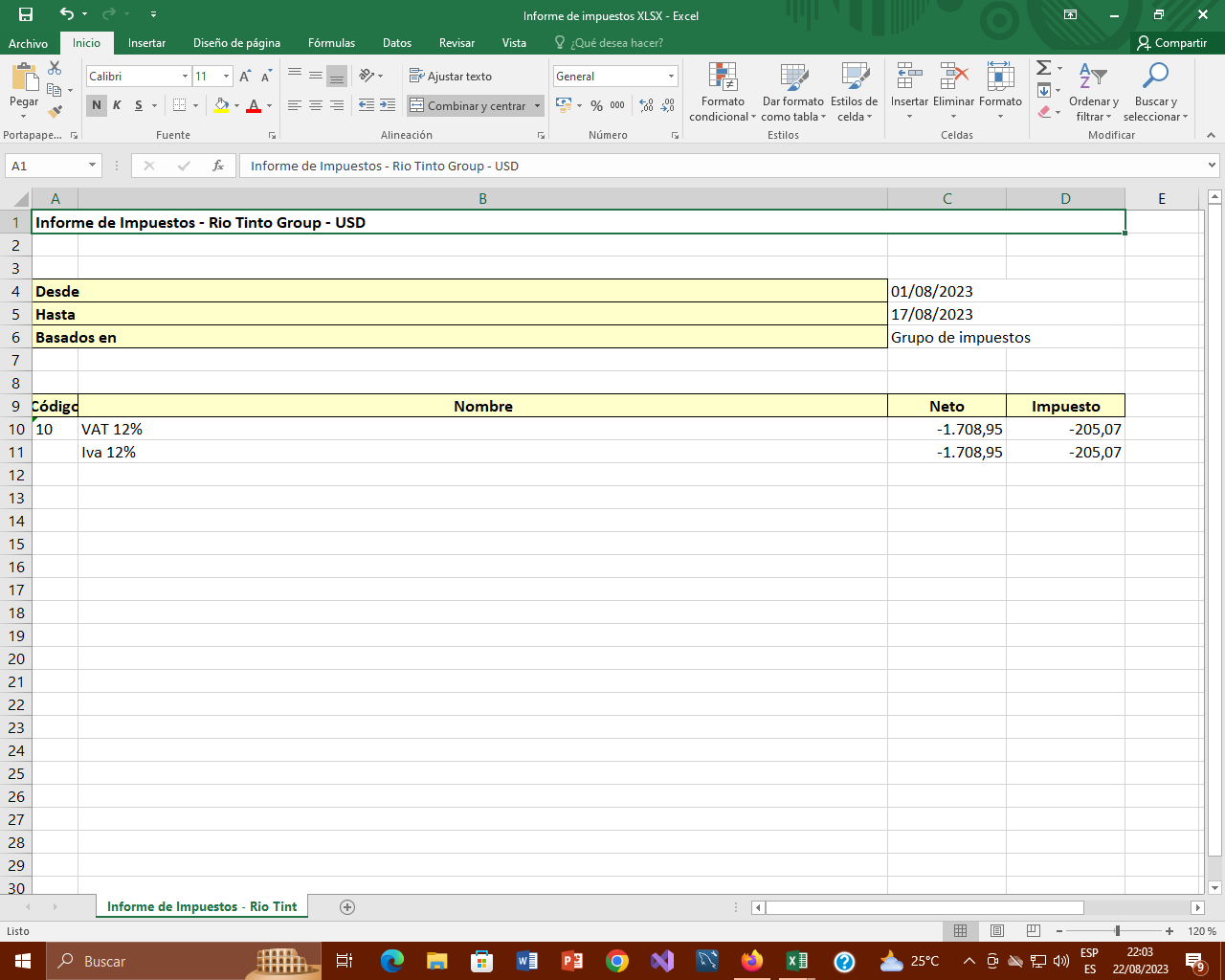The image size is (1225, 980).
Task: Click the Compartir button
Action: 1172,43
